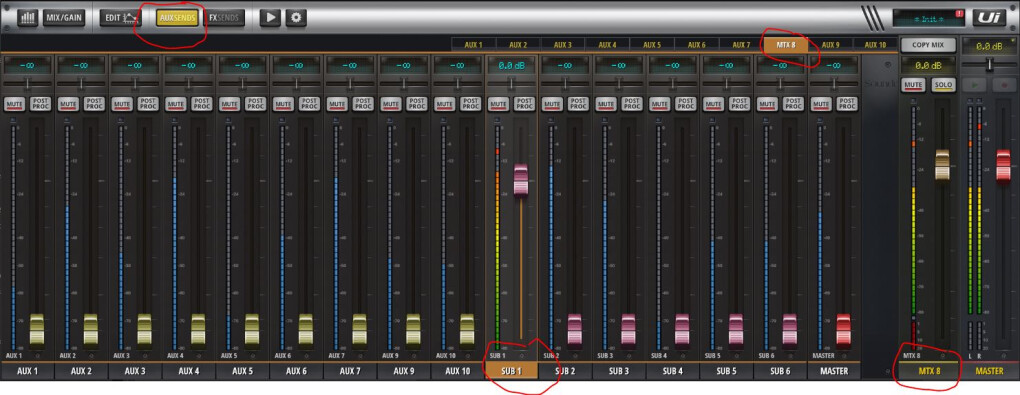The image size is (1020, 395).
Task: Select the AUX 1 channel label
Action: click(x=27, y=371)
